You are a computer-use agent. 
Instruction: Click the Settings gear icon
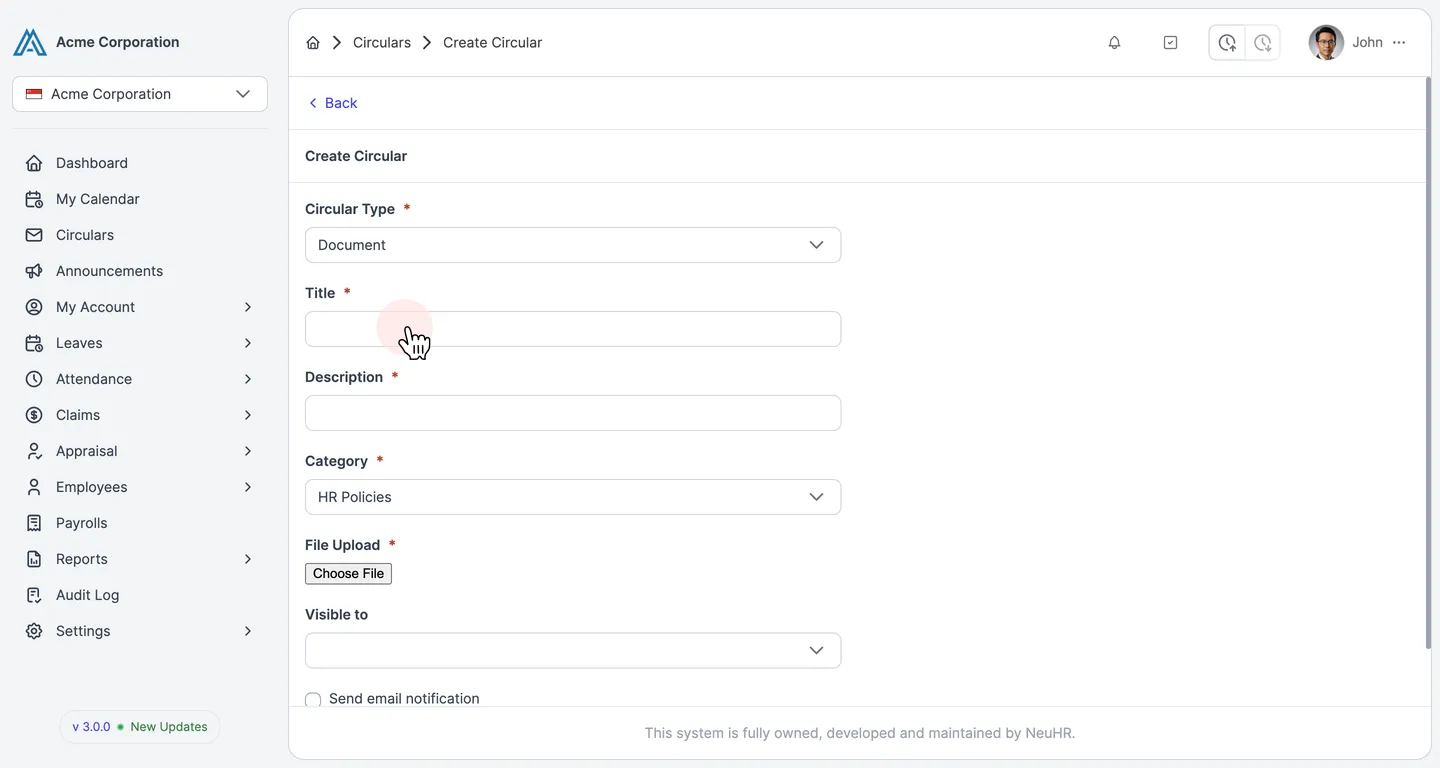coord(34,631)
